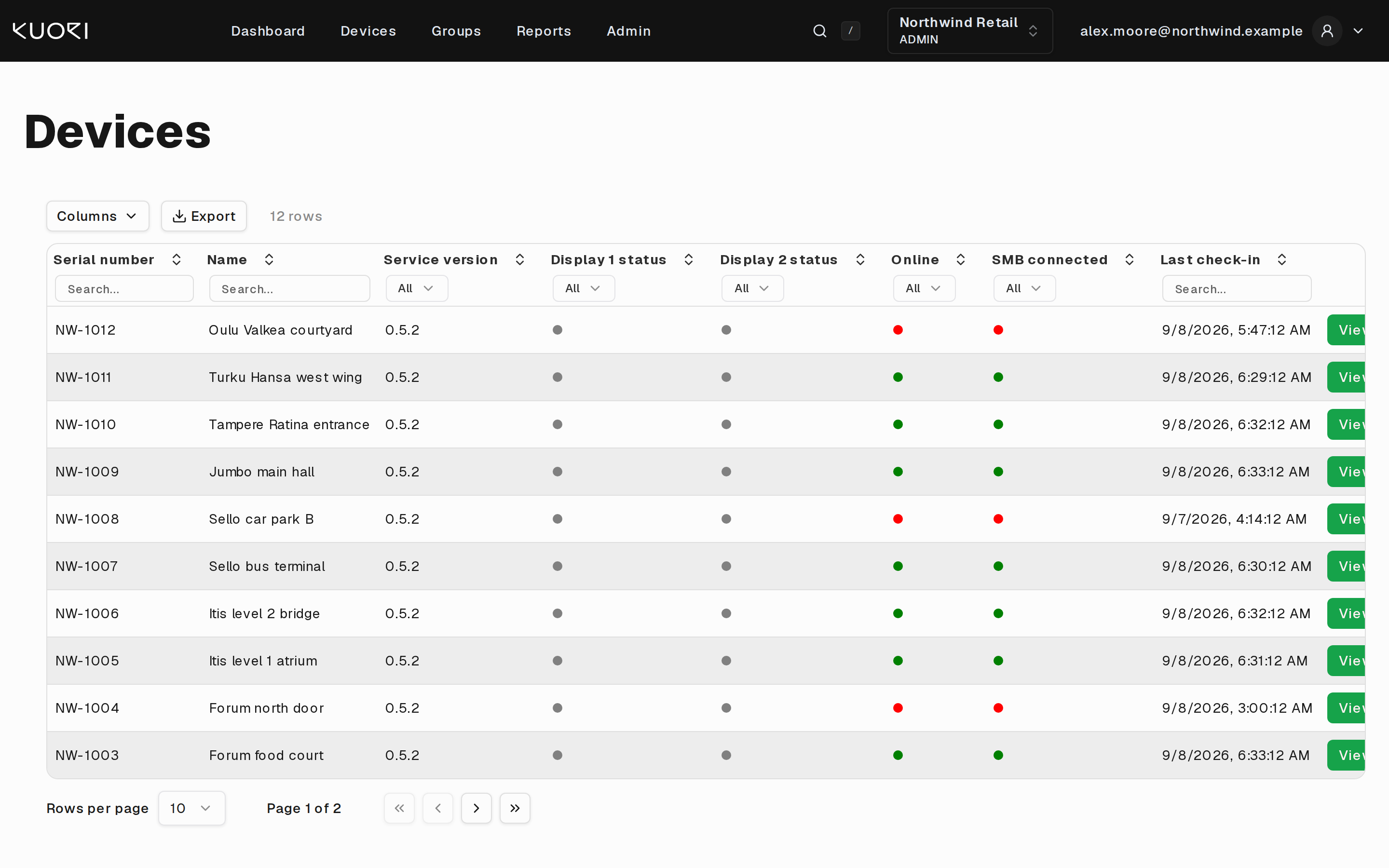Open the Columns dropdown
1389x868 pixels.
[x=97, y=216]
